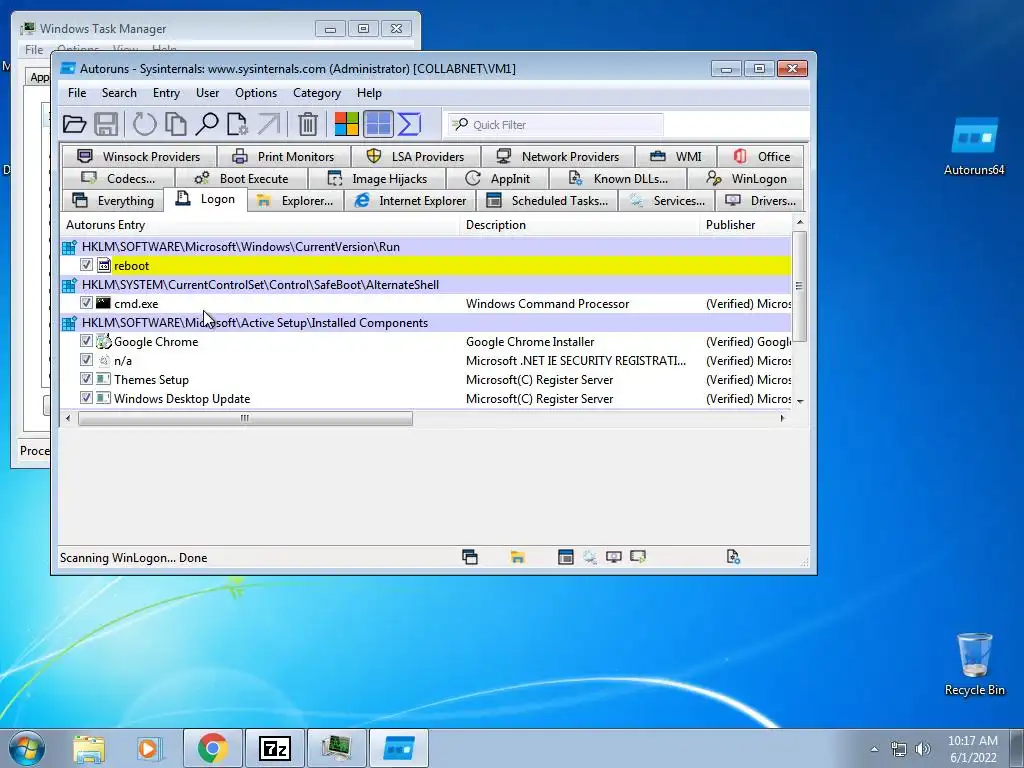Sort by Autoruns Entry column header
This screenshot has width=1024, height=768.
pos(260,225)
